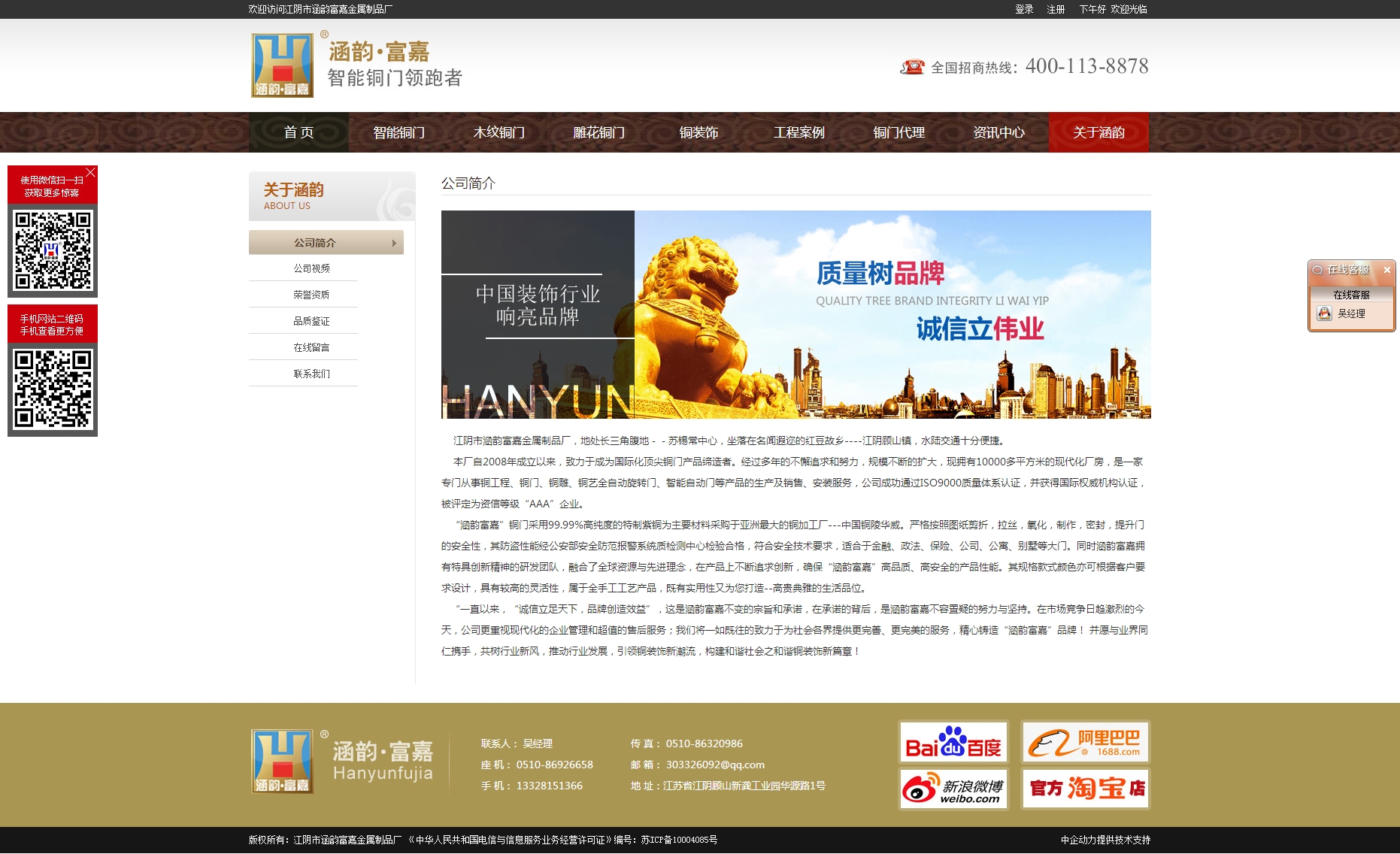Click the footer mobile number 13328151366
The image size is (1400, 854).
[549, 786]
